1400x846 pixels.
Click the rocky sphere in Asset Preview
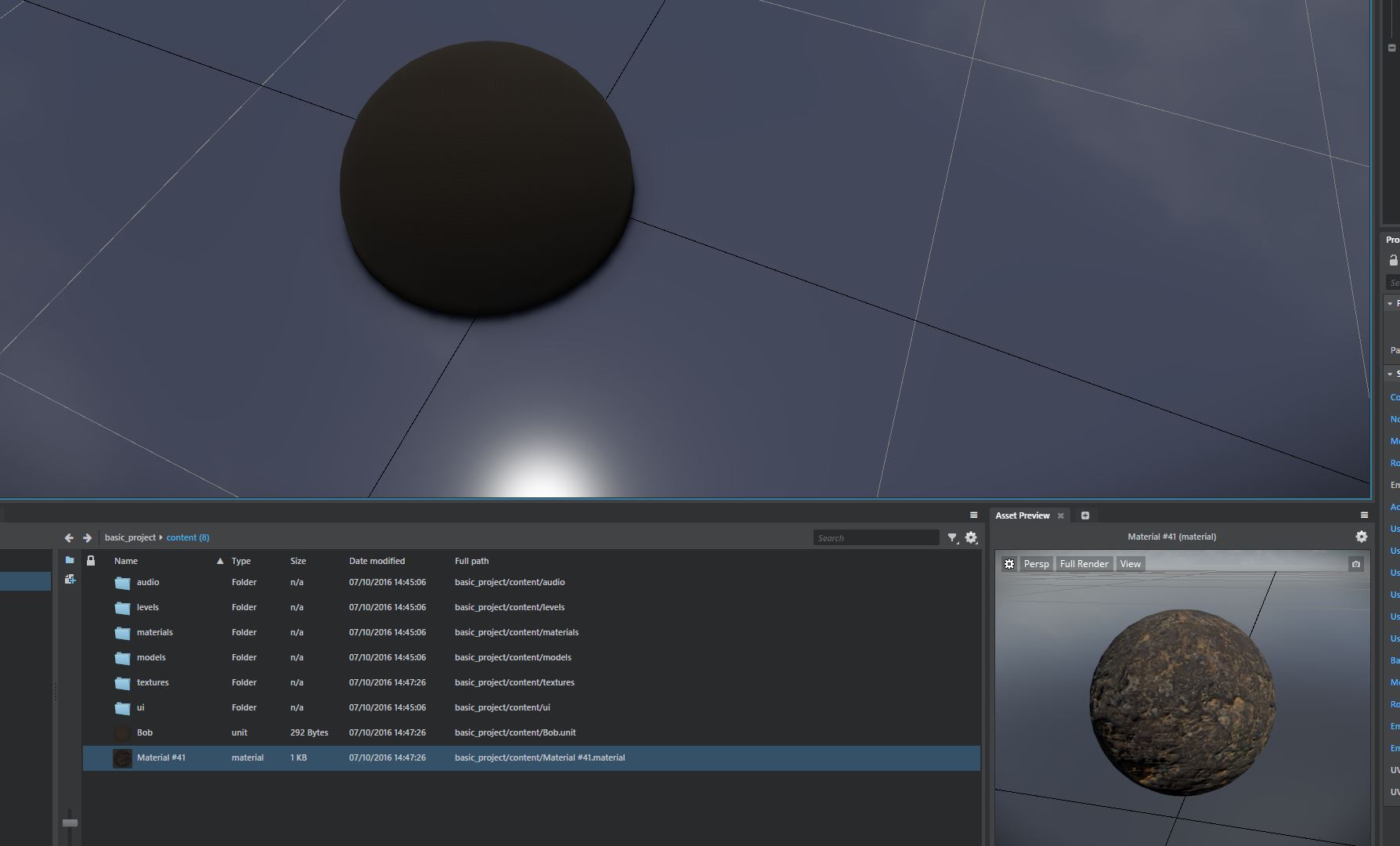pos(1182,702)
